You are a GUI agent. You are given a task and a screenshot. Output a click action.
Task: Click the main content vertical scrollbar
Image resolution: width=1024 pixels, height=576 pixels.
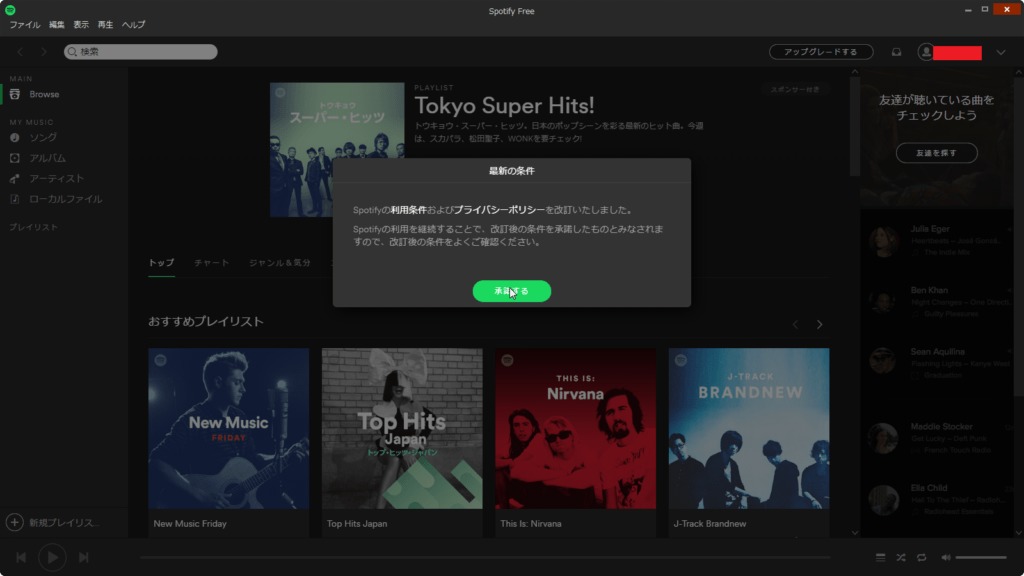(x=855, y=127)
